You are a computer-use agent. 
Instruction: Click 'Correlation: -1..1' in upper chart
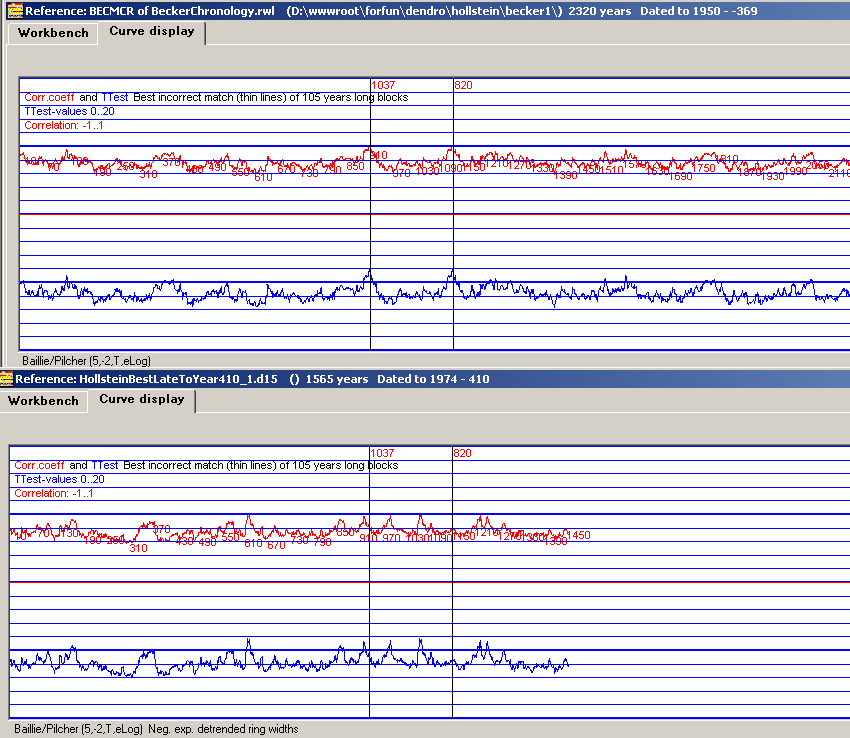63,125
